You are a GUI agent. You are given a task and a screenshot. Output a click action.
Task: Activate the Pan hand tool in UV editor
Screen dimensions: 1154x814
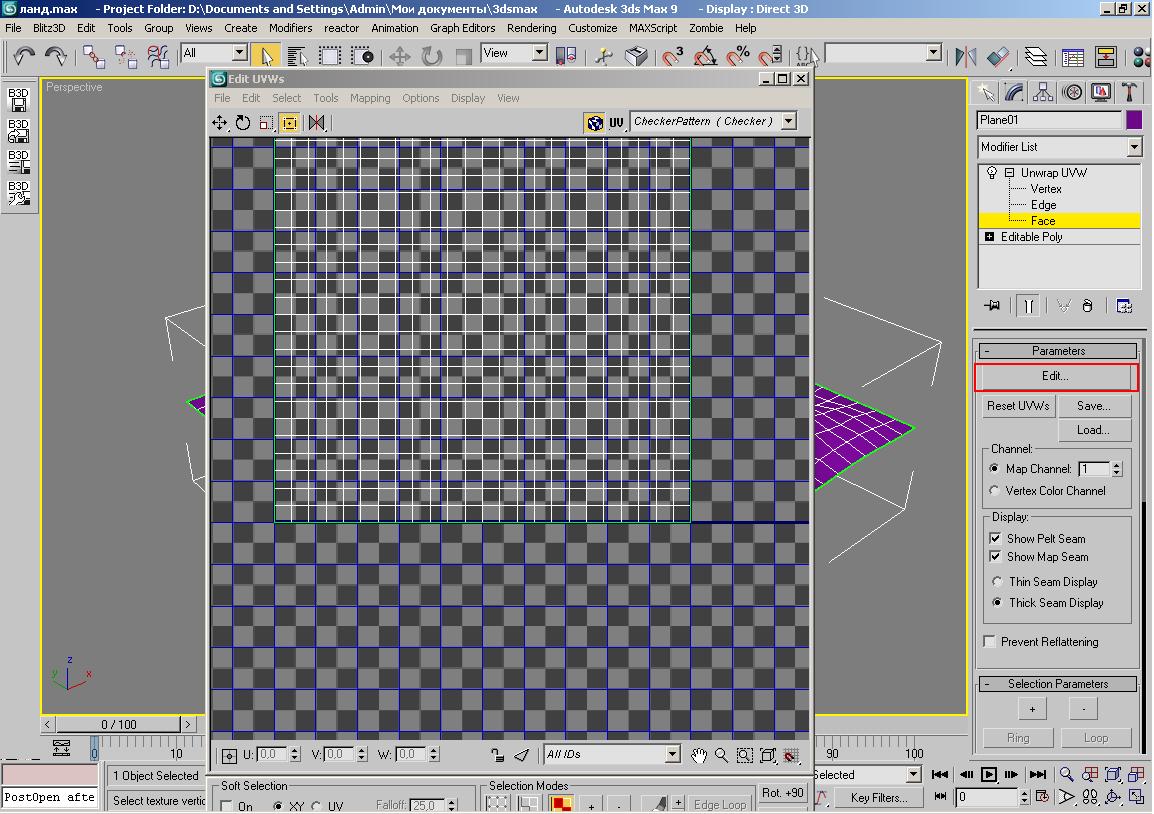point(699,756)
